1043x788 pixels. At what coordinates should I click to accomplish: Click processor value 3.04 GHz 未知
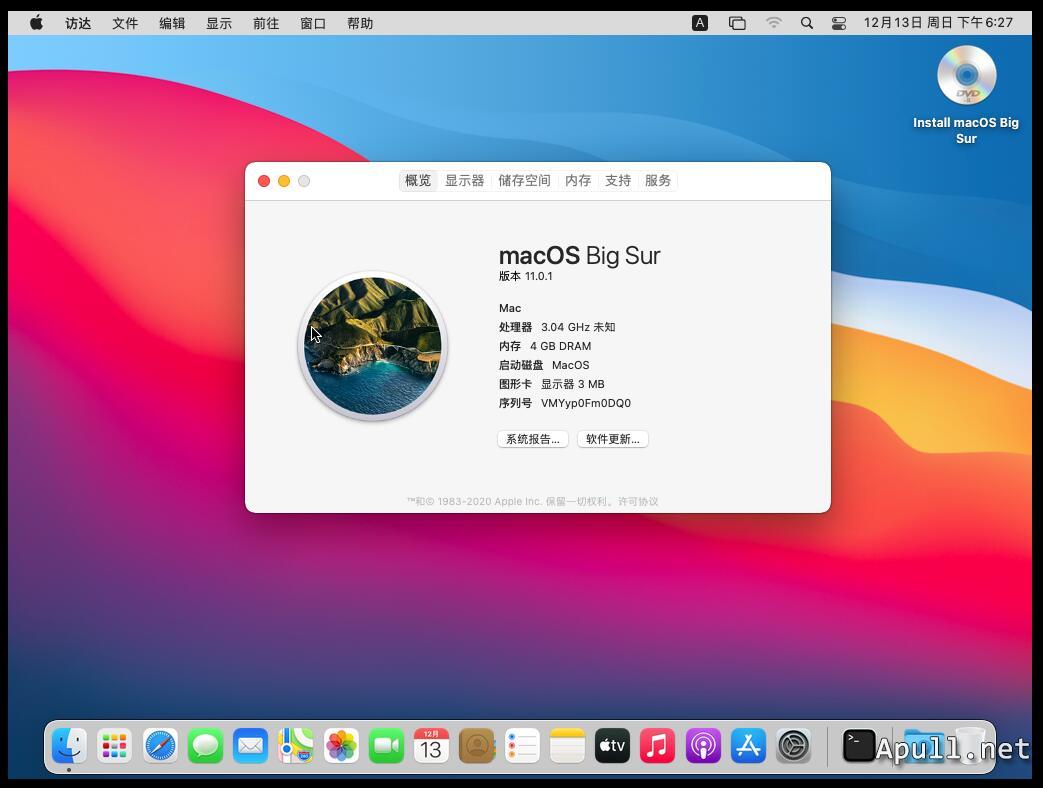(x=578, y=327)
